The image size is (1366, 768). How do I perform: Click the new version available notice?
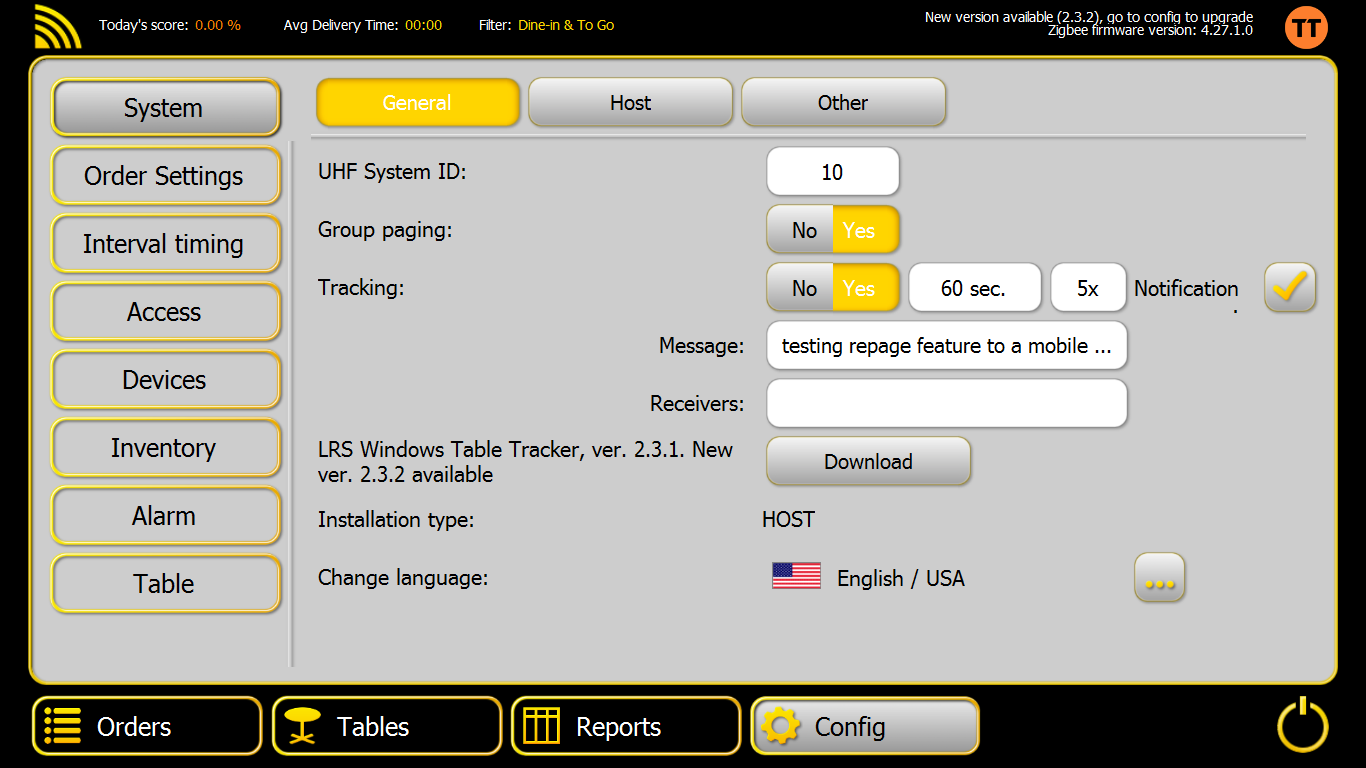coord(1089,17)
